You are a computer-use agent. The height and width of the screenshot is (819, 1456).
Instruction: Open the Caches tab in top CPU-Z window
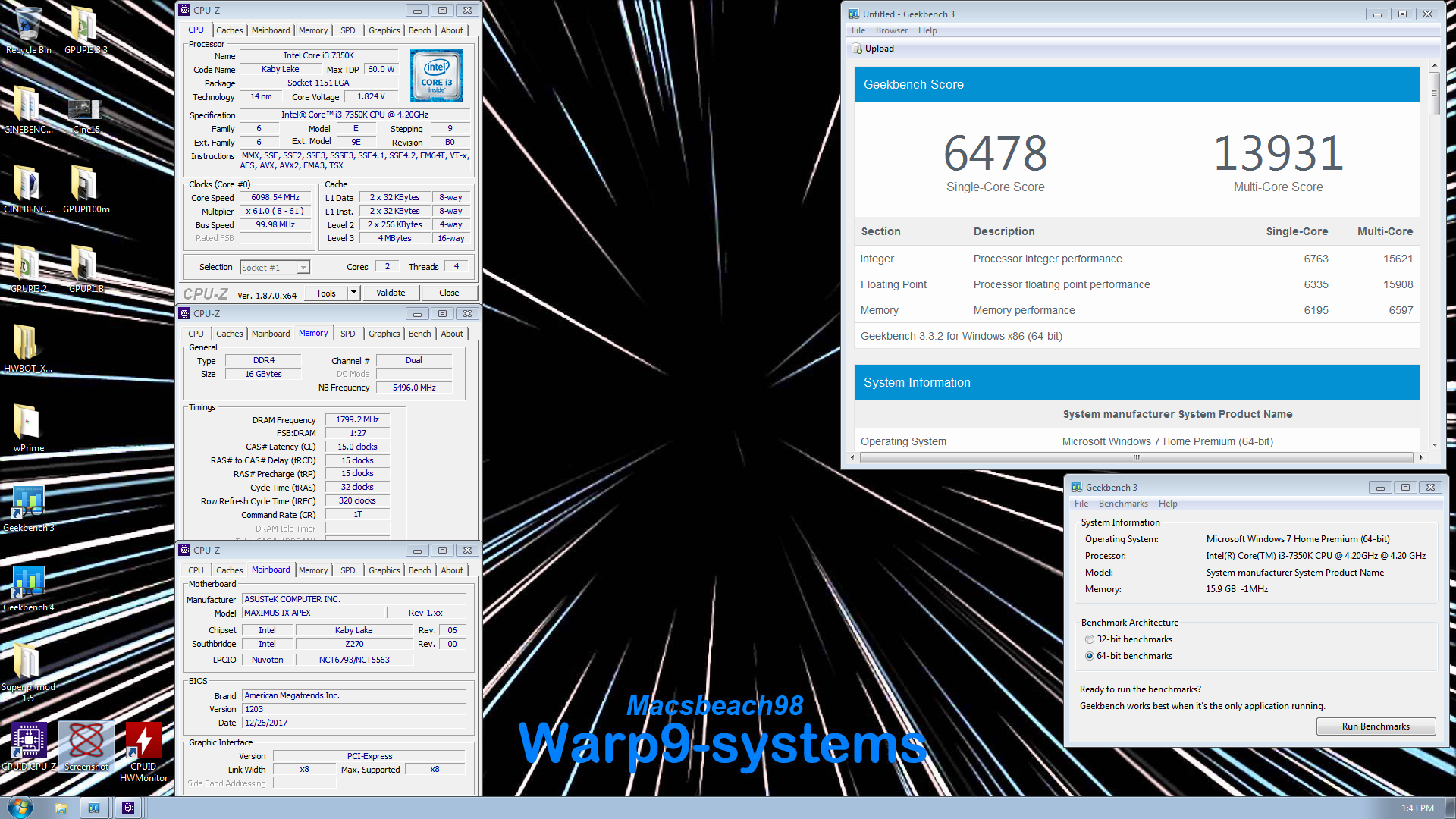(x=229, y=30)
